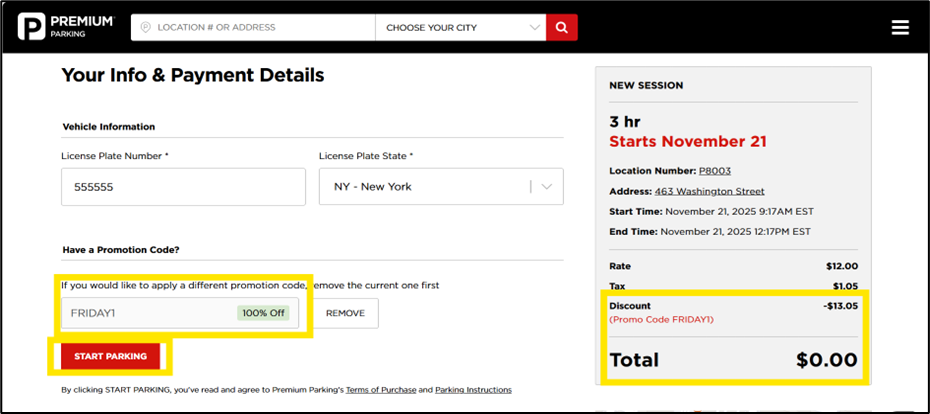Click the Start Time November 21 9:17AM line

tap(712, 211)
